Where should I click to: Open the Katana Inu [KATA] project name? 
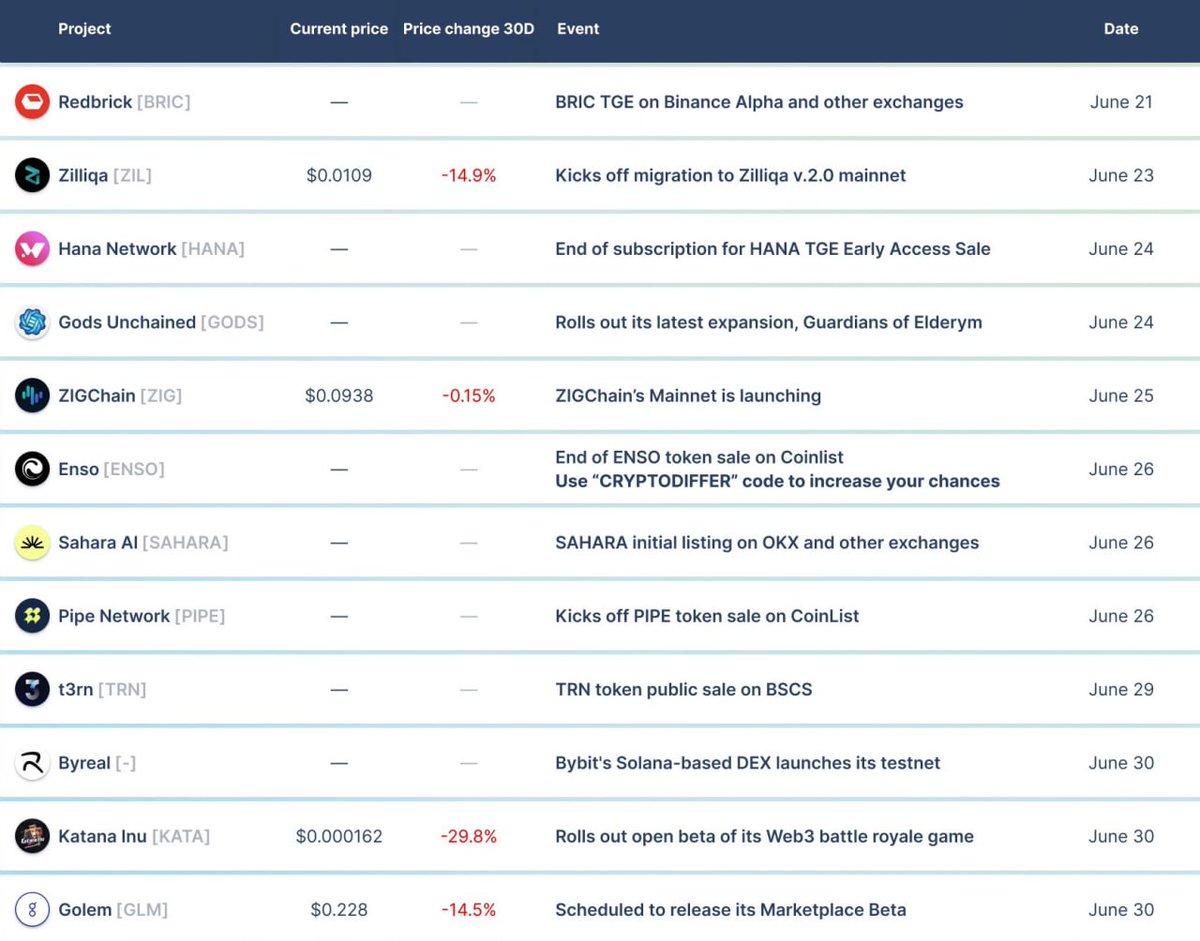pyautogui.click(x=134, y=837)
